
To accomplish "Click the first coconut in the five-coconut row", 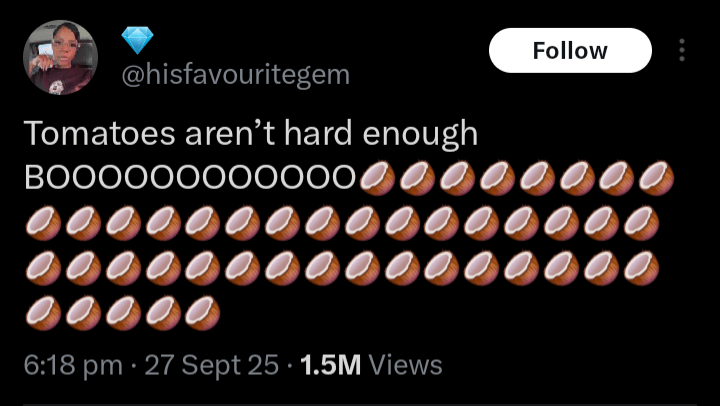I will tap(43, 314).
